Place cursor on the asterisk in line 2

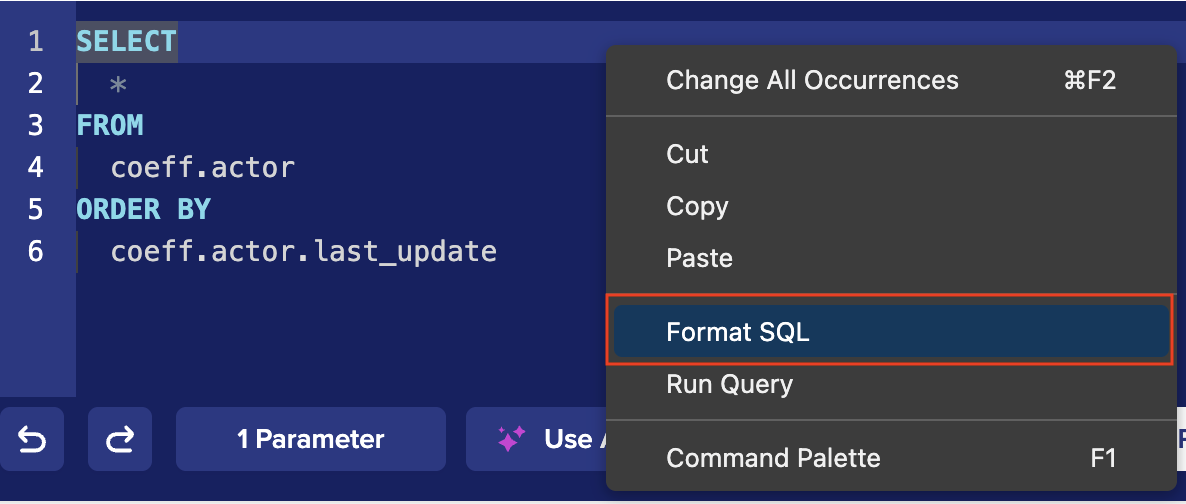(118, 84)
